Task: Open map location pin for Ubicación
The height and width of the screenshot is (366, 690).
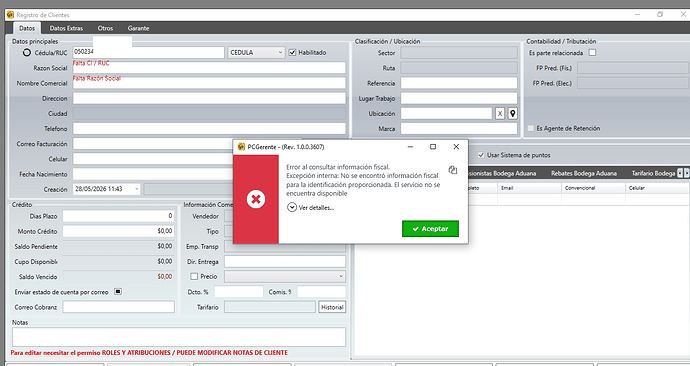Action: (512, 113)
